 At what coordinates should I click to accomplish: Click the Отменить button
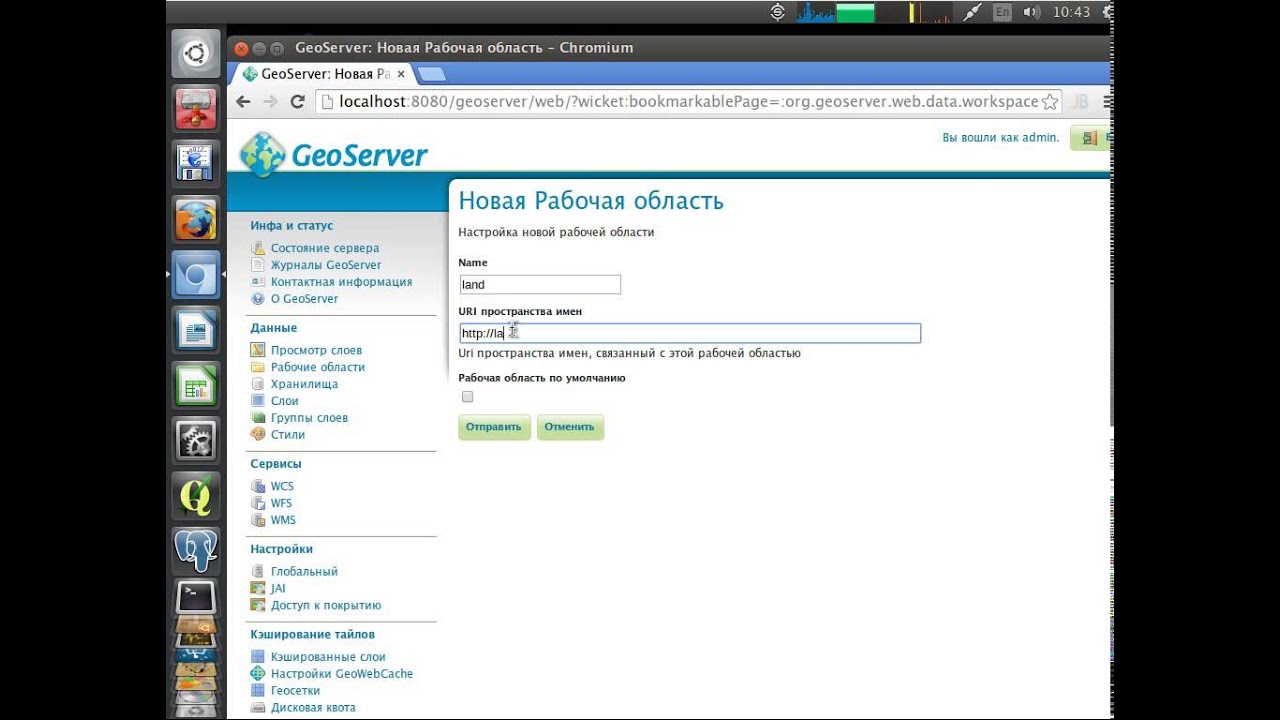570,427
